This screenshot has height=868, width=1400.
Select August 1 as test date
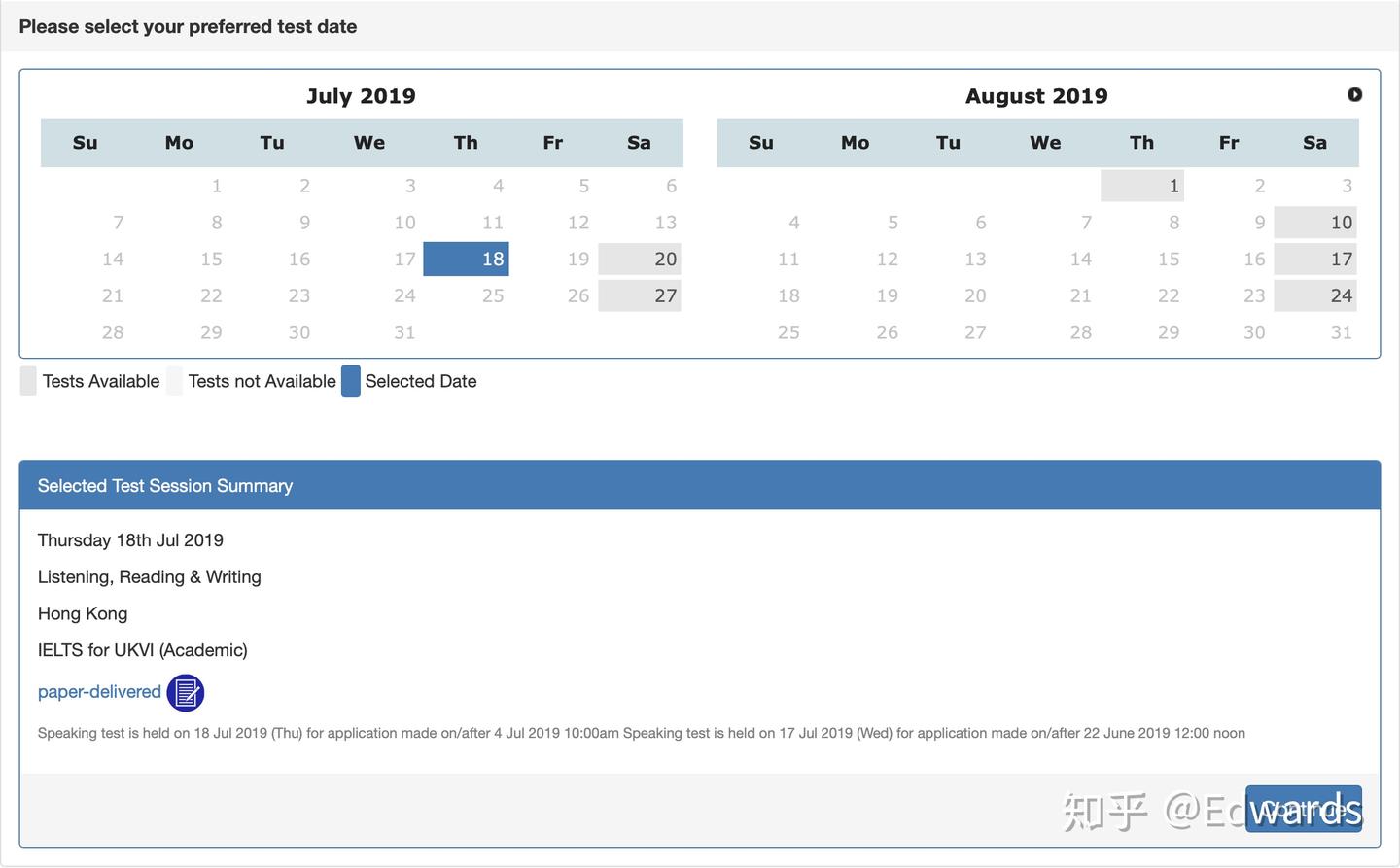[1142, 185]
